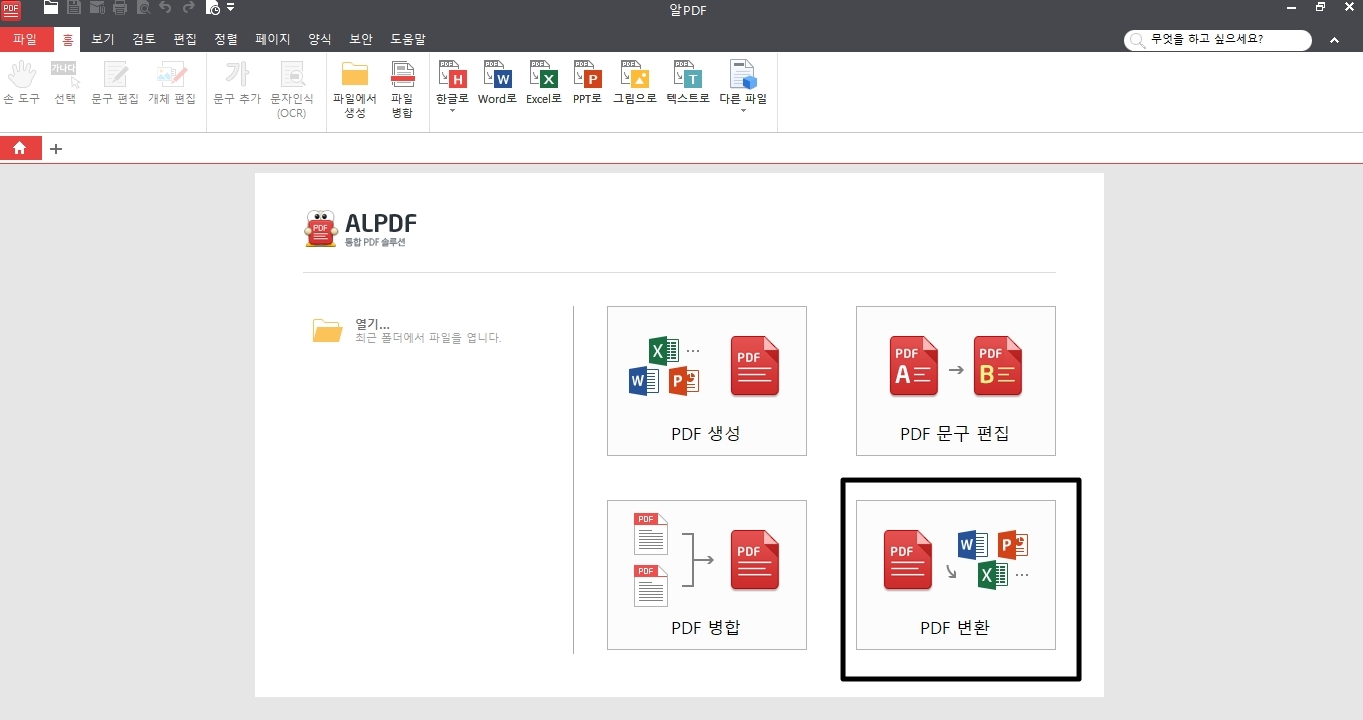This screenshot has height=720, width=1363.
Task: Run 문자인식 (OCR) tool
Action: point(292,89)
